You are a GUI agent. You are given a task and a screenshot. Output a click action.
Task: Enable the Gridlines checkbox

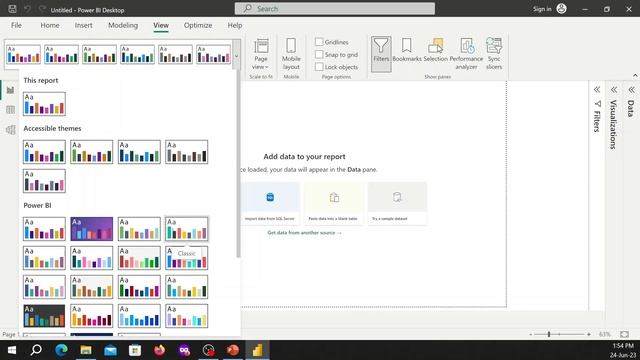pyautogui.click(x=319, y=42)
